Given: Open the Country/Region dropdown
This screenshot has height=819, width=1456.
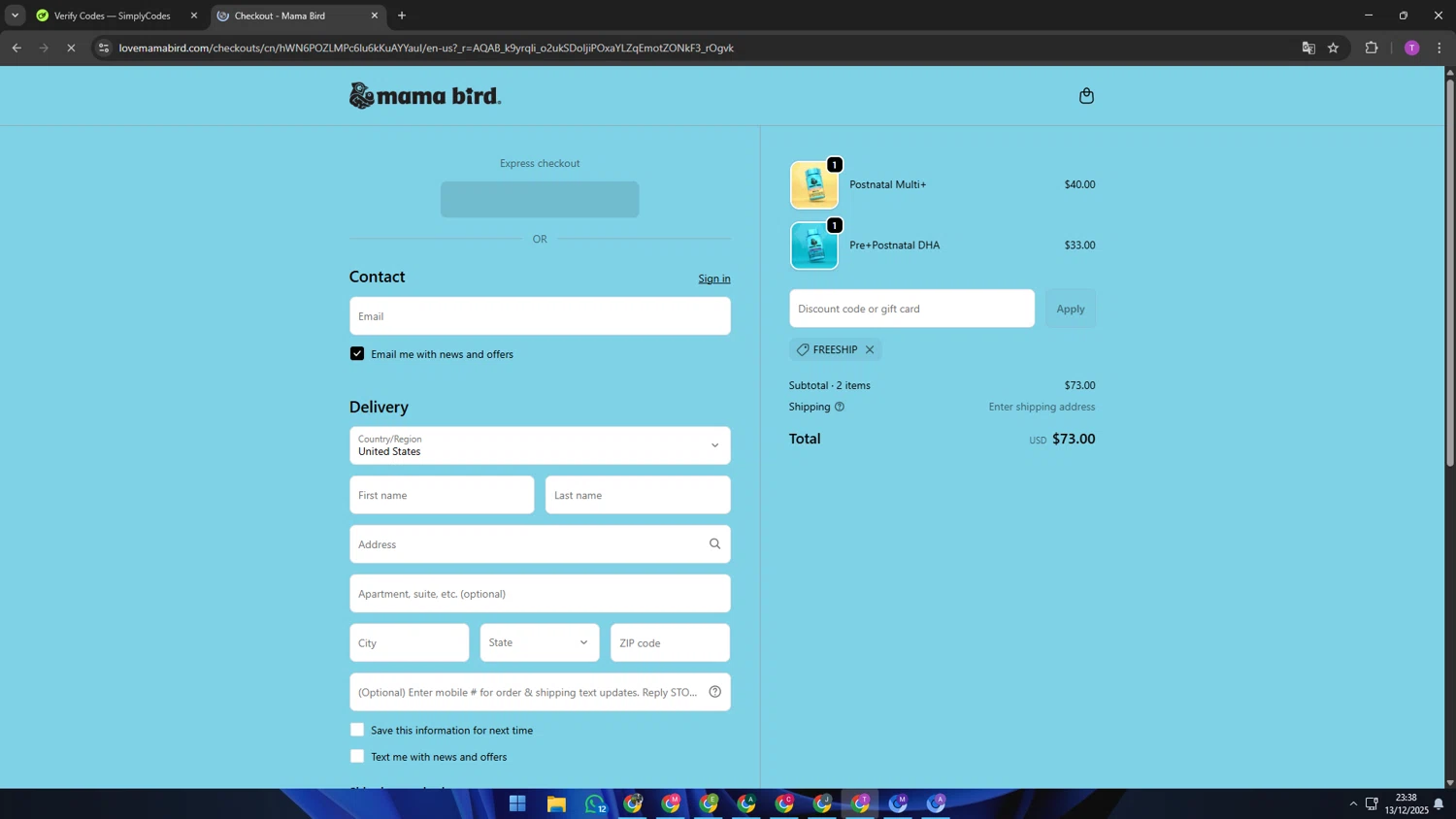Looking at the screenshot, I should (540, 445).
